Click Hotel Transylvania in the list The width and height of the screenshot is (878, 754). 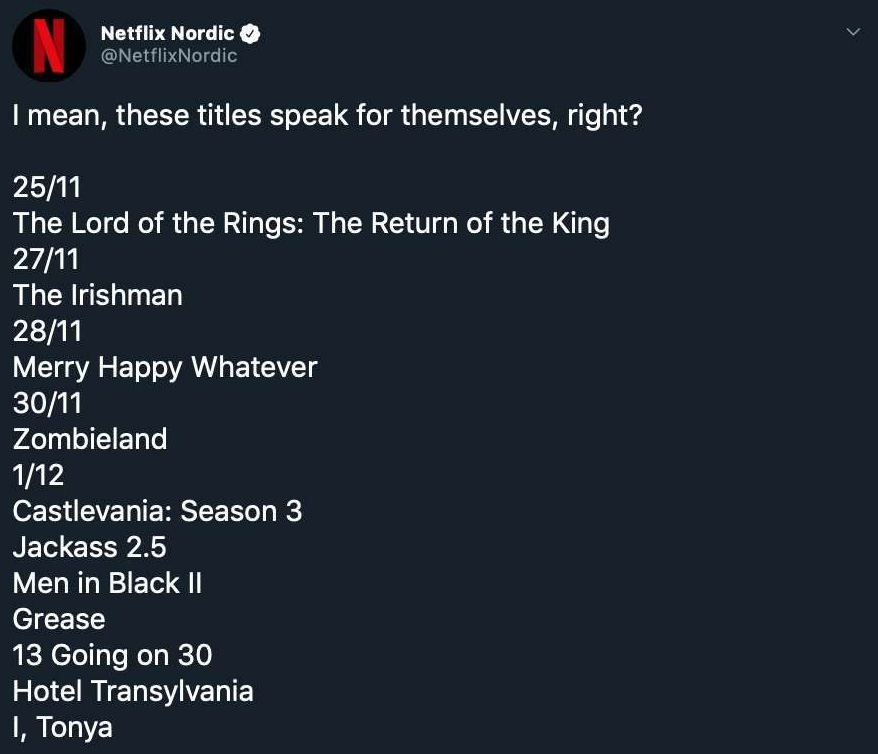(x=132, y=691)
